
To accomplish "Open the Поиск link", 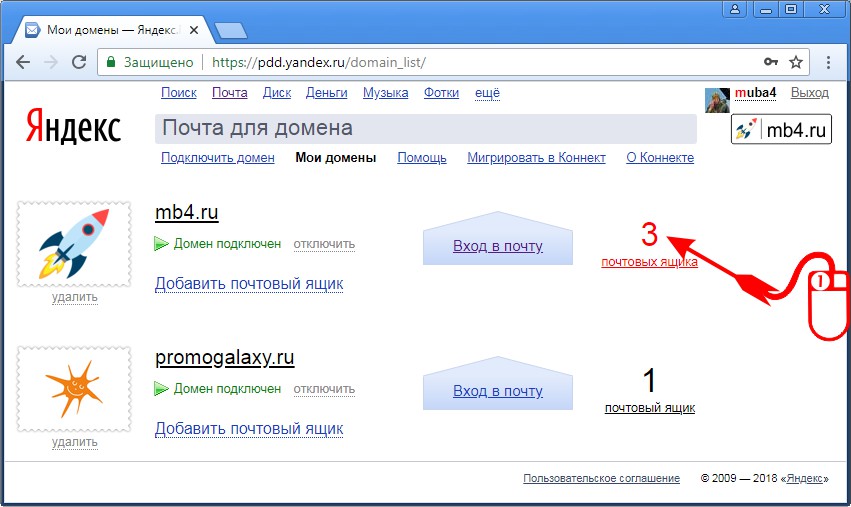I will click(x=179, y=93).
